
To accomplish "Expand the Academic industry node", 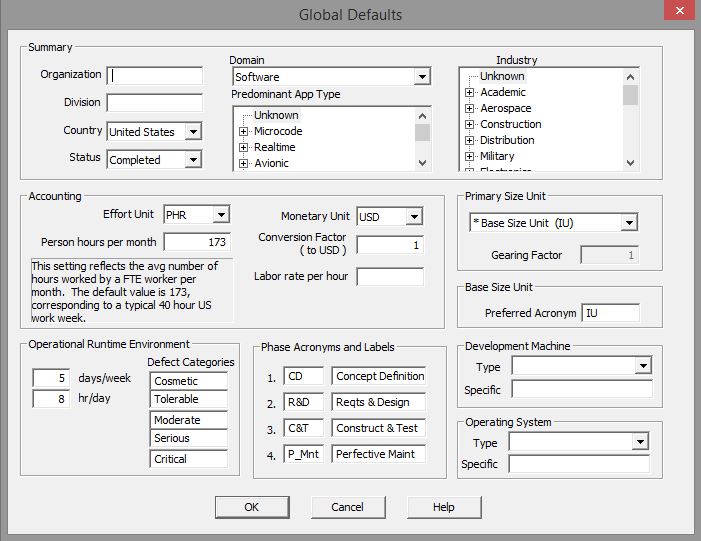I will (469, 93).
